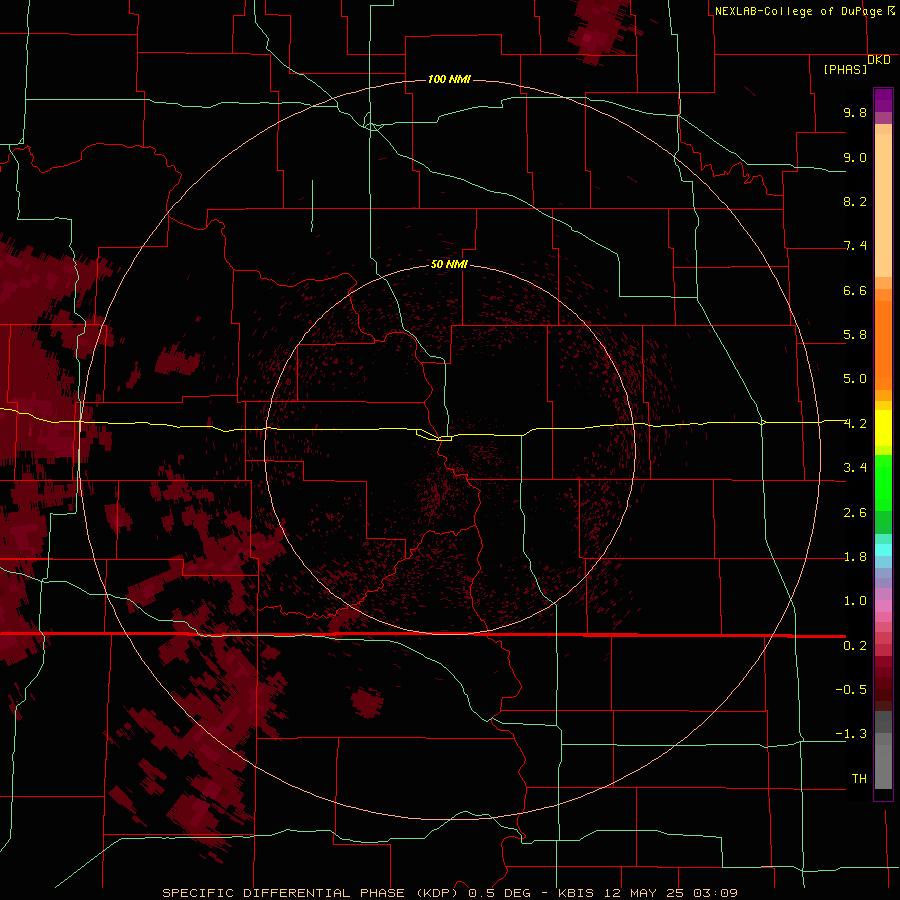The height and width of the screenshot is (900, 900).
Task: Click the 50 NMI range ring label
Action: click(x=449, y=264)
